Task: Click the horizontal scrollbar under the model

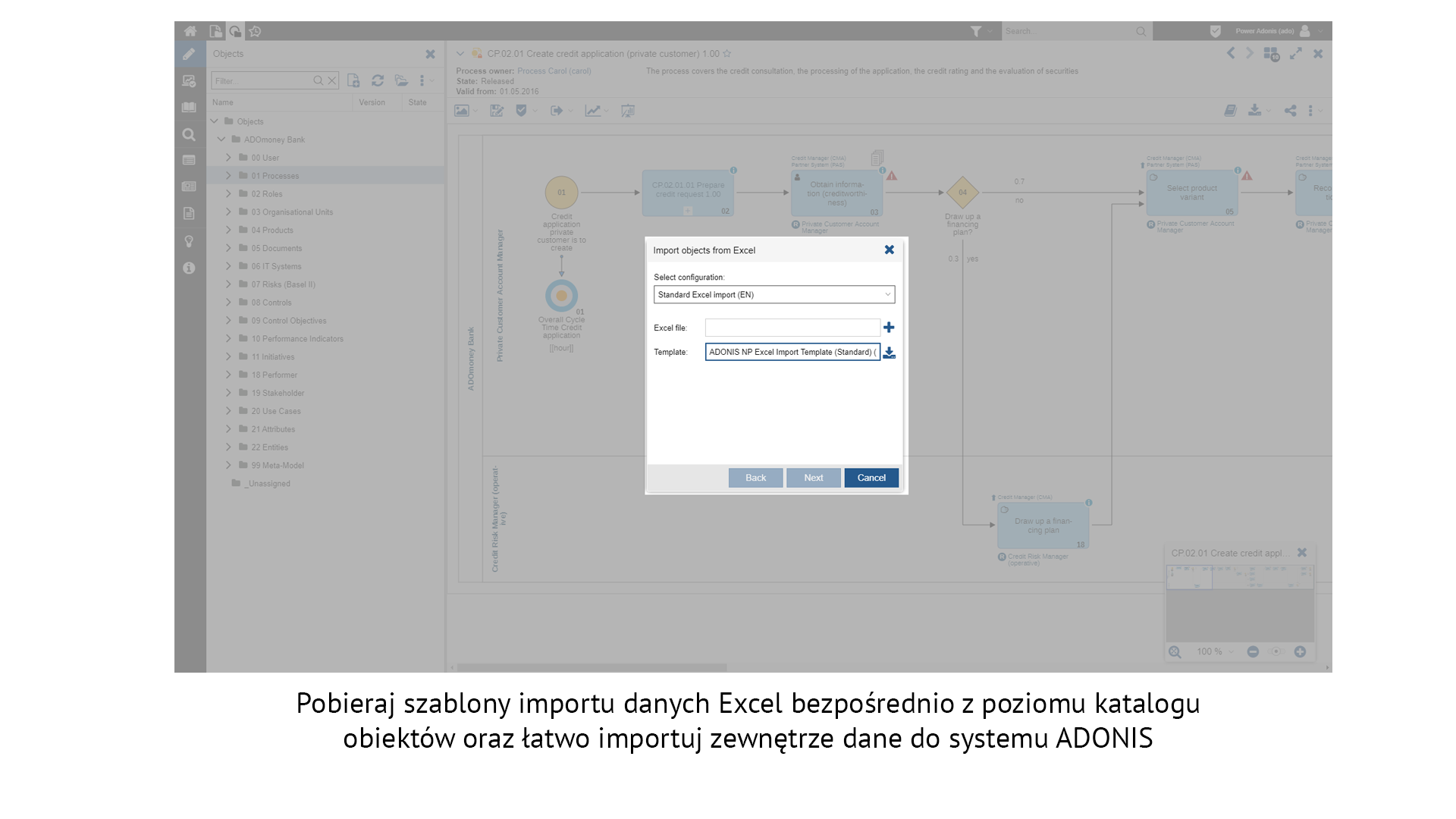Action: tap(591, 668)
